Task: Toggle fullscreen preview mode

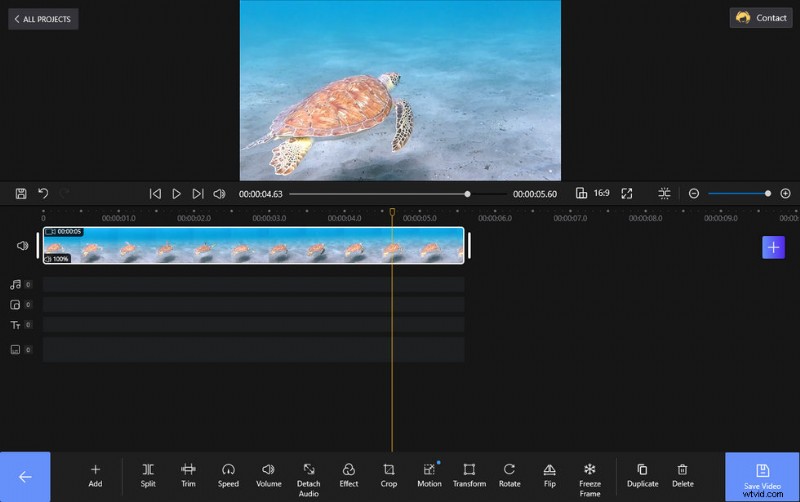Action: point(627,194)
